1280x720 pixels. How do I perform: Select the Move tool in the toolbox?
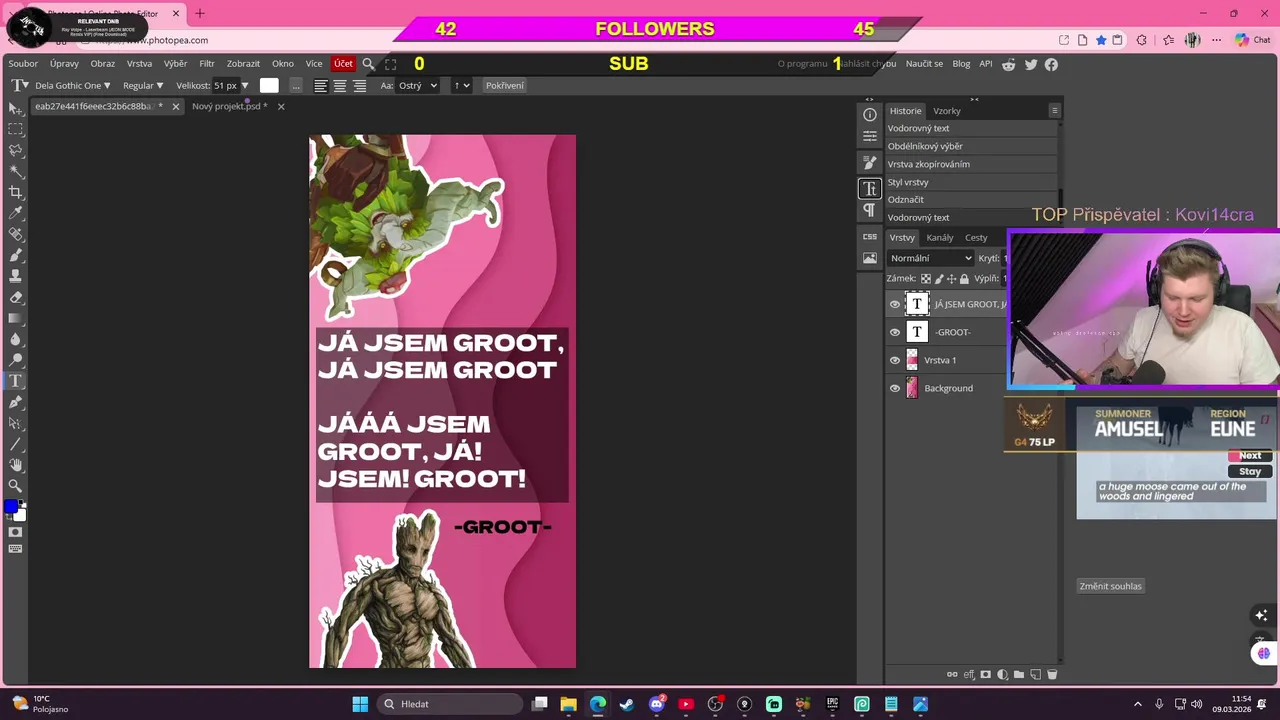(x=15, y=108)
